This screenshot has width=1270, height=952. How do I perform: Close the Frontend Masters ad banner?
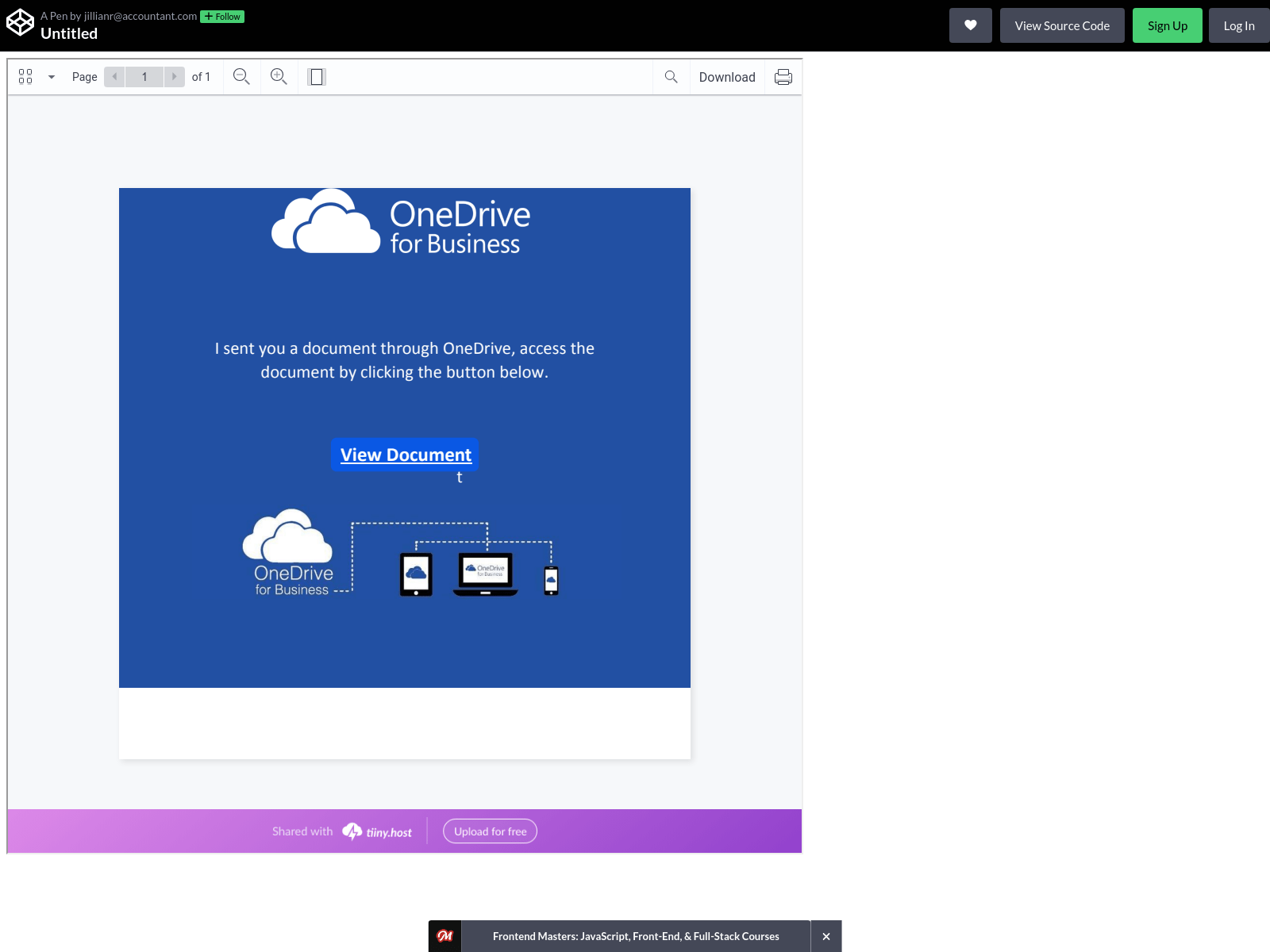[x=826, y=936]
